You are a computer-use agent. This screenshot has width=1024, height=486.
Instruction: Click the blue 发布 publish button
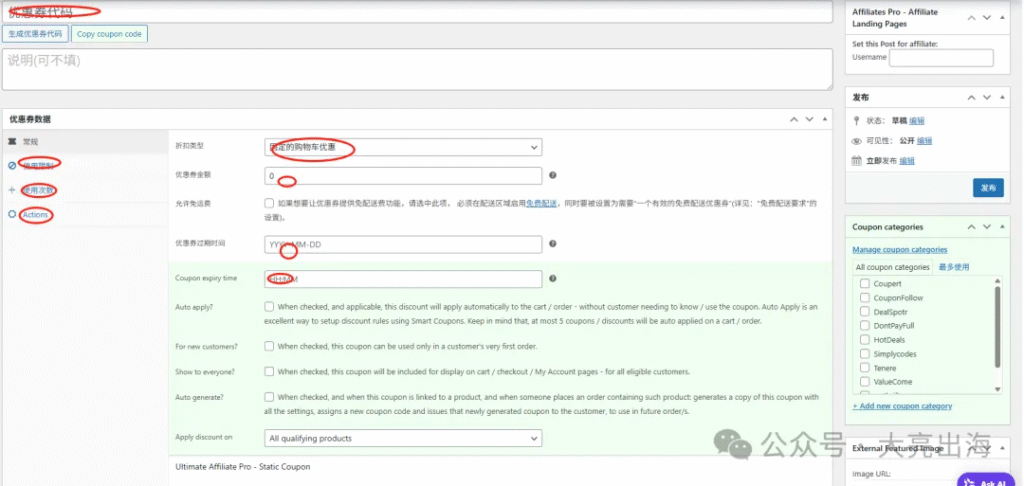987,187
